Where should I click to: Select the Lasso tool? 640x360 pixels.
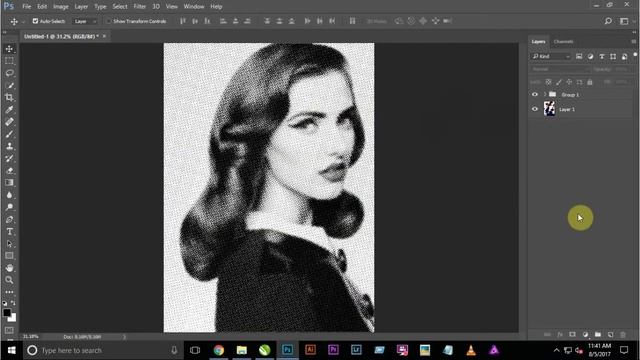9,73
